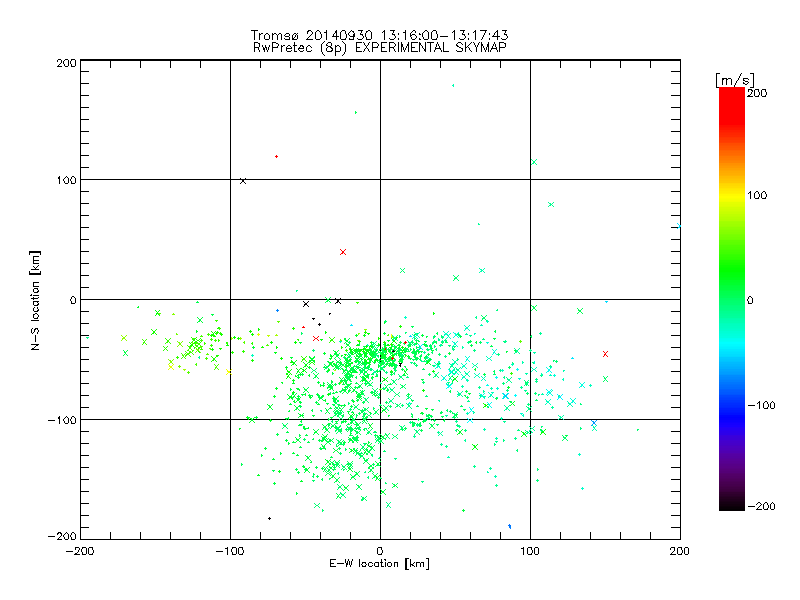Click the colorbar '-100' label
Screen dimensions: 800x600
tap(761, 405)
